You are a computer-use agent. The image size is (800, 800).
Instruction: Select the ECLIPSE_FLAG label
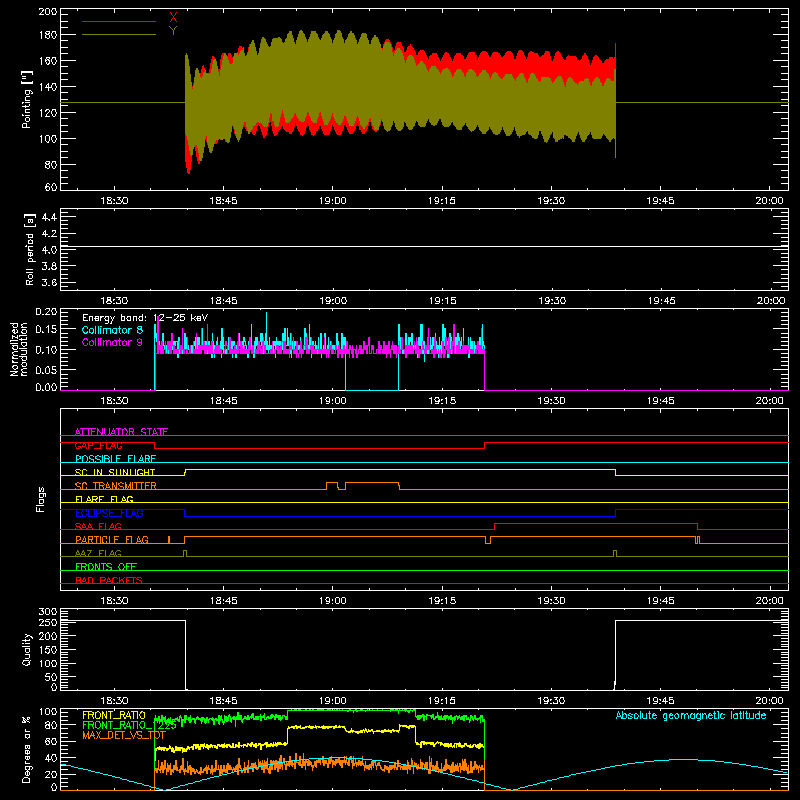click(109, 513)
